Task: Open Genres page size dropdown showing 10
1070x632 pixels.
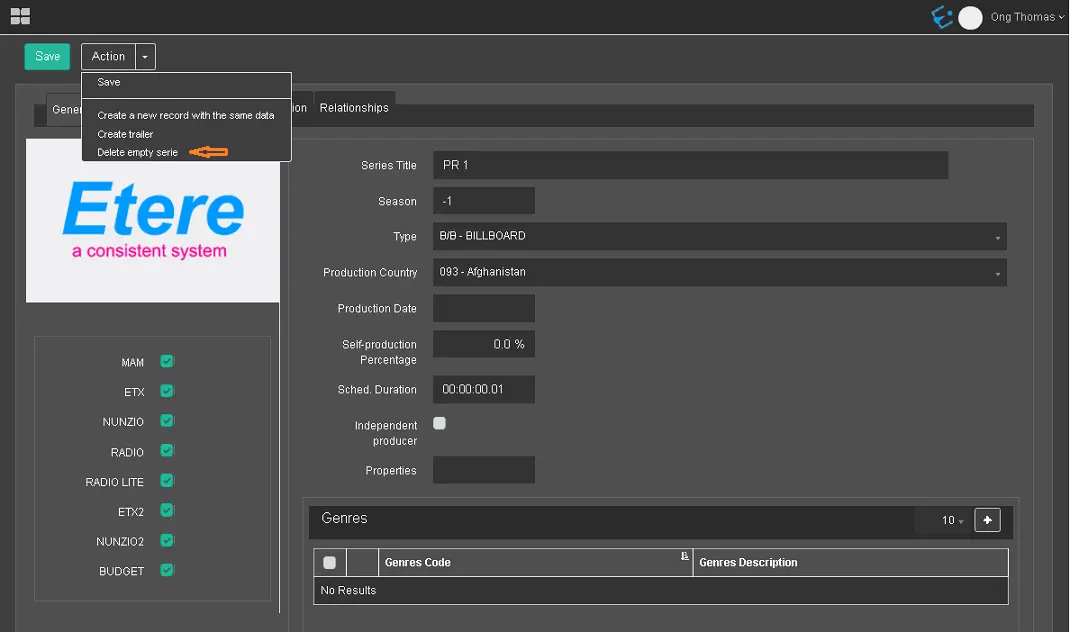Action: [952, 521]
